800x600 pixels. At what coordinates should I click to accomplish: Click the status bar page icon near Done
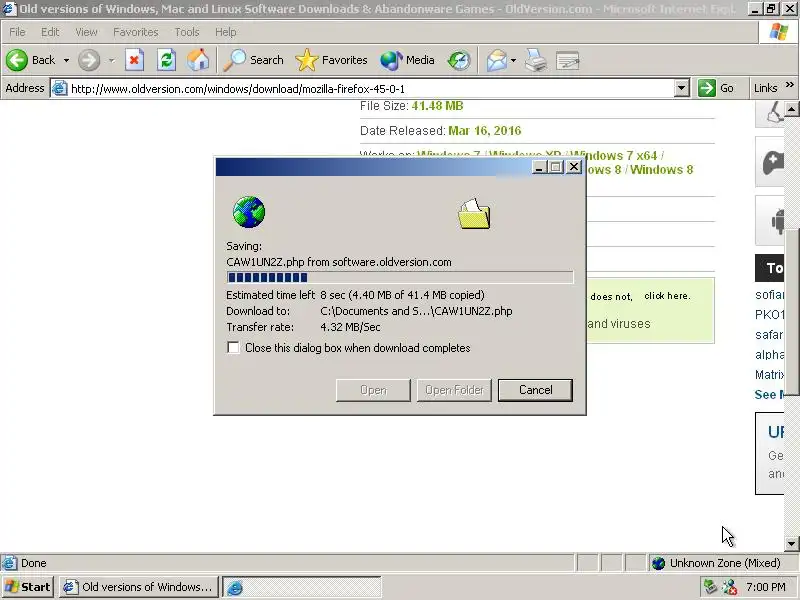pos(9,563)
